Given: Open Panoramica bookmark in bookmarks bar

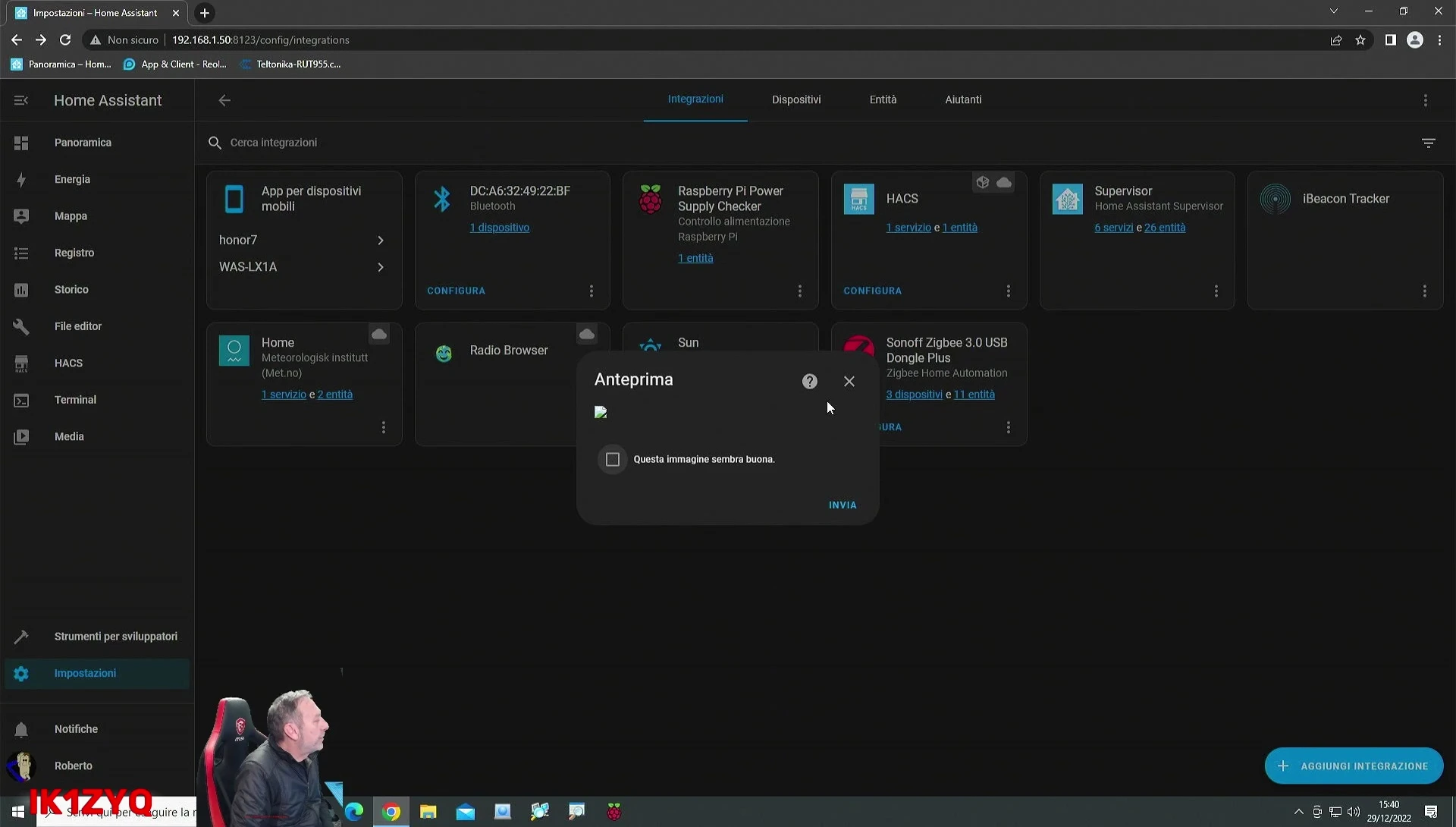Looking at the screenshot, I should click(x=61, y=64).
